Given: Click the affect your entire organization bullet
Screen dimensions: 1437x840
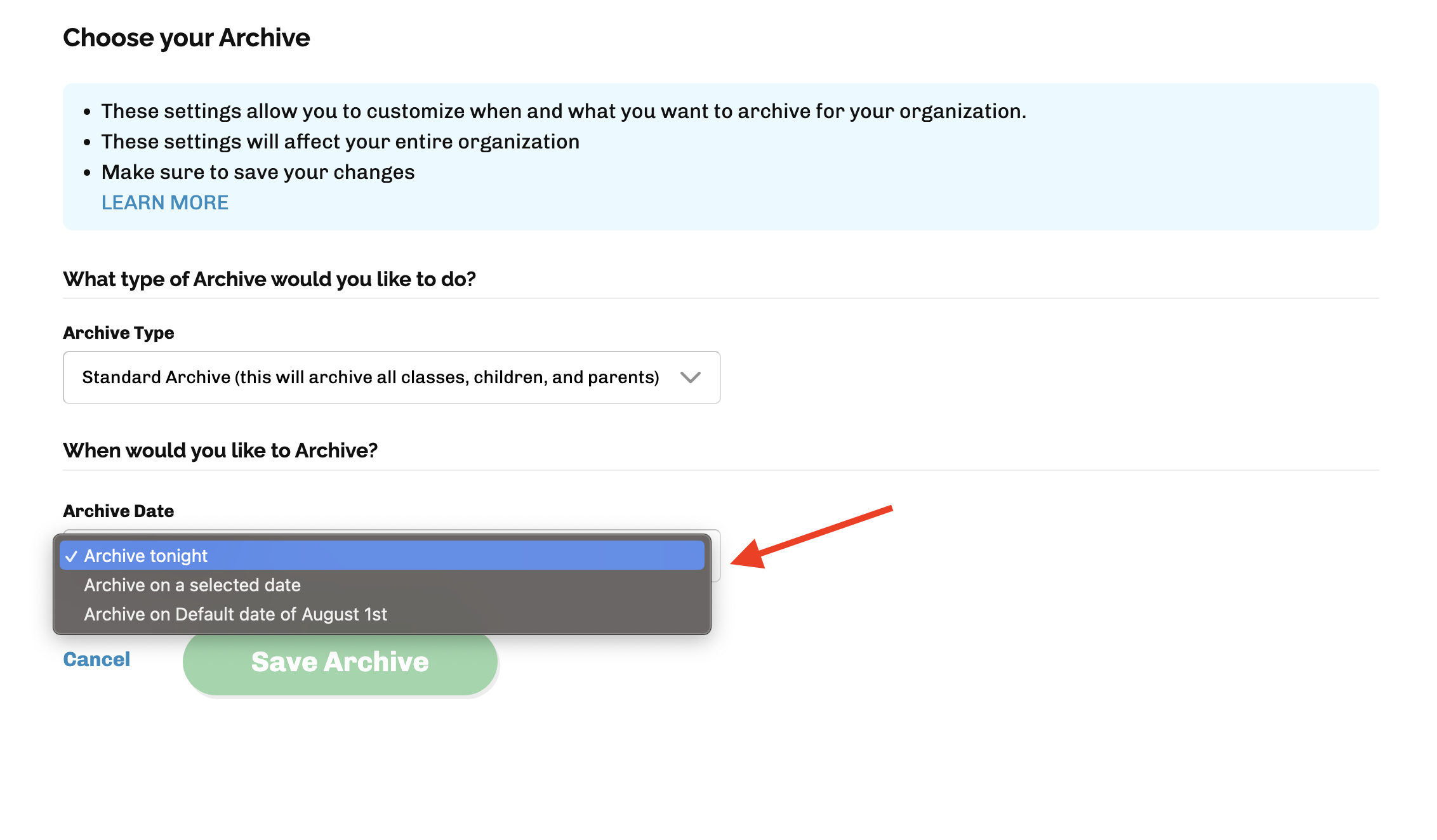Looking at the screenshot, I should [340, 141].
